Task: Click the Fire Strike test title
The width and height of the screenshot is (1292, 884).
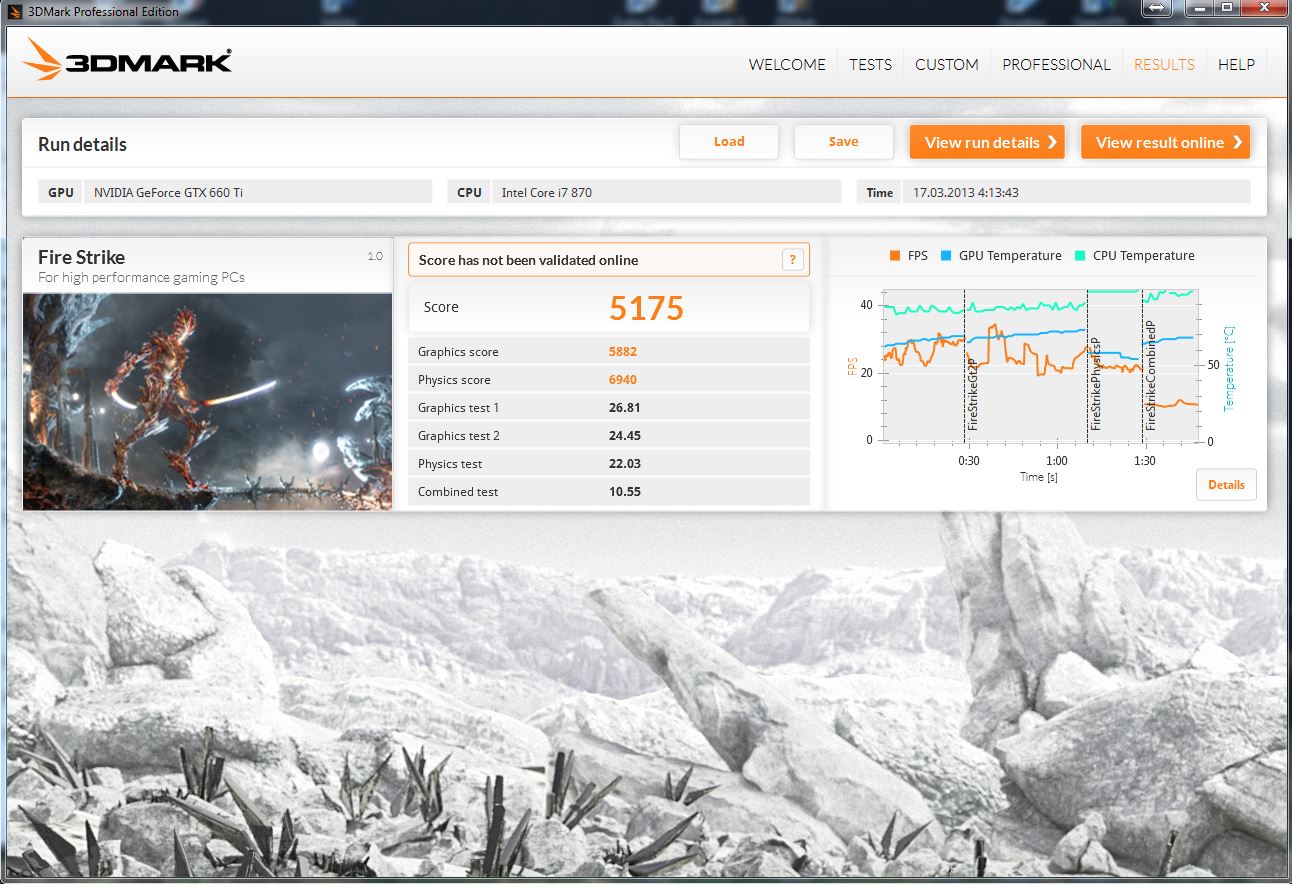Action: (81, 257)
